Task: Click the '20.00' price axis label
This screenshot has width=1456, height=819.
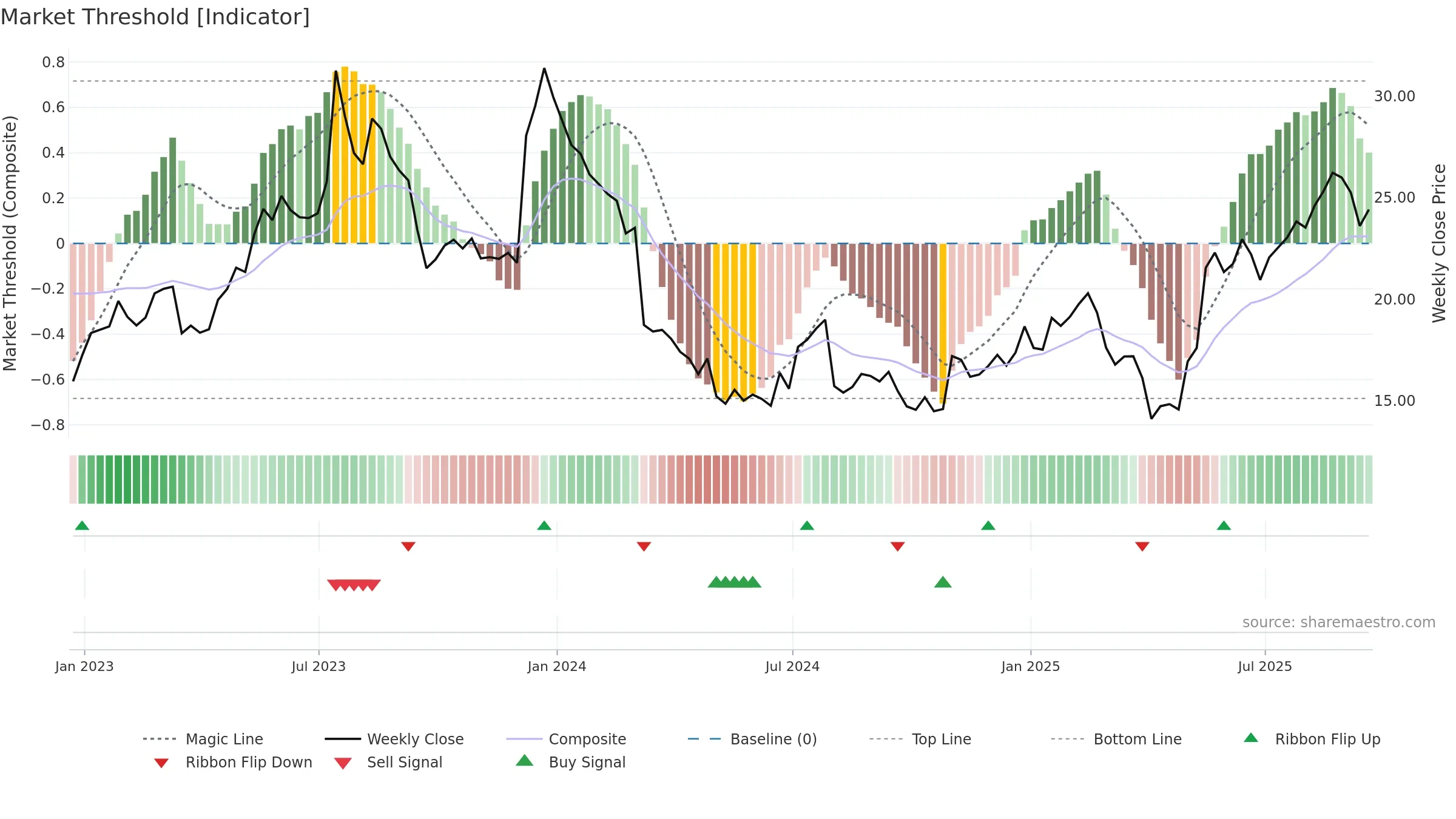Action: [1395, 299]
